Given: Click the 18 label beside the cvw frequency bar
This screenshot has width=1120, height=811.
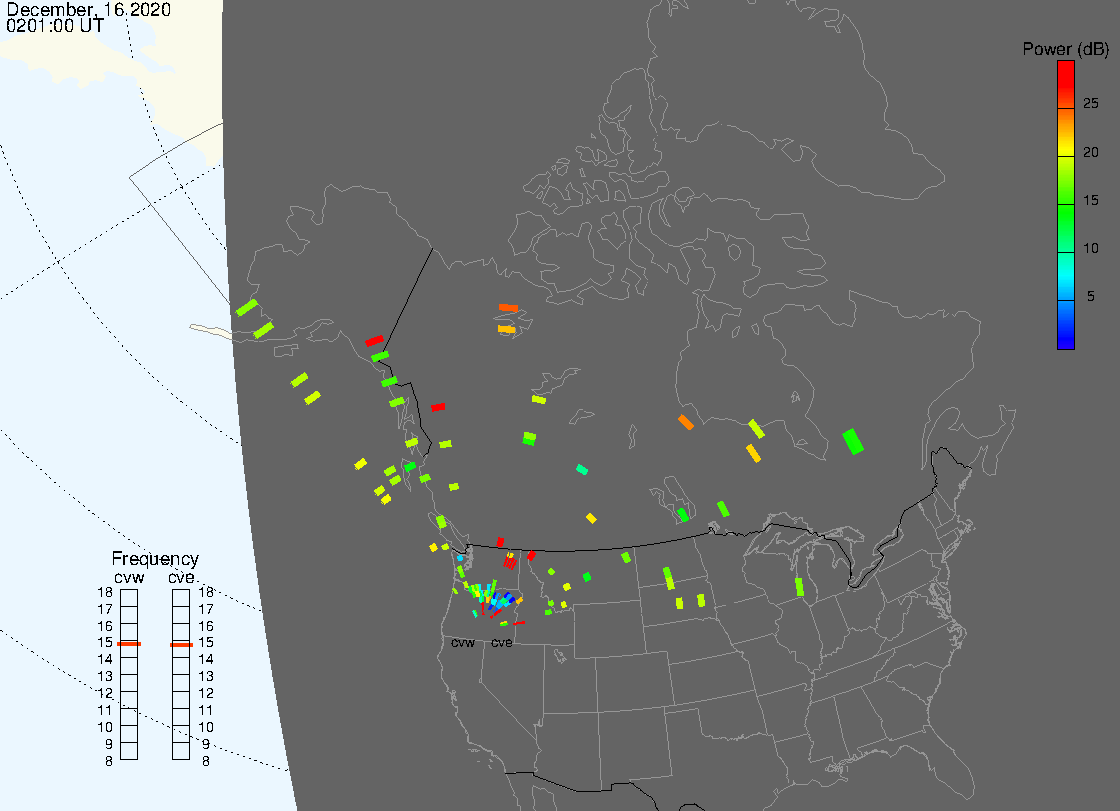Looking at the screenshot, I should point(105,592).
